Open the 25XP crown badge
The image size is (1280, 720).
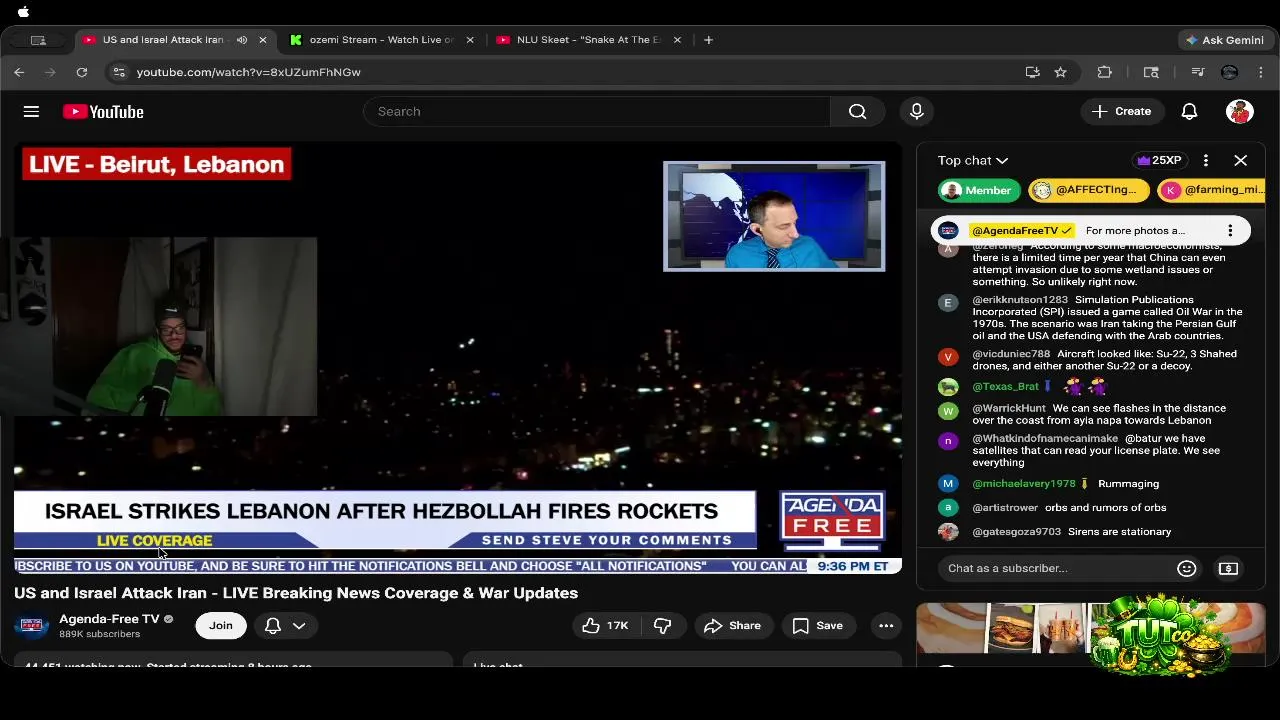tap(1159, 160)
